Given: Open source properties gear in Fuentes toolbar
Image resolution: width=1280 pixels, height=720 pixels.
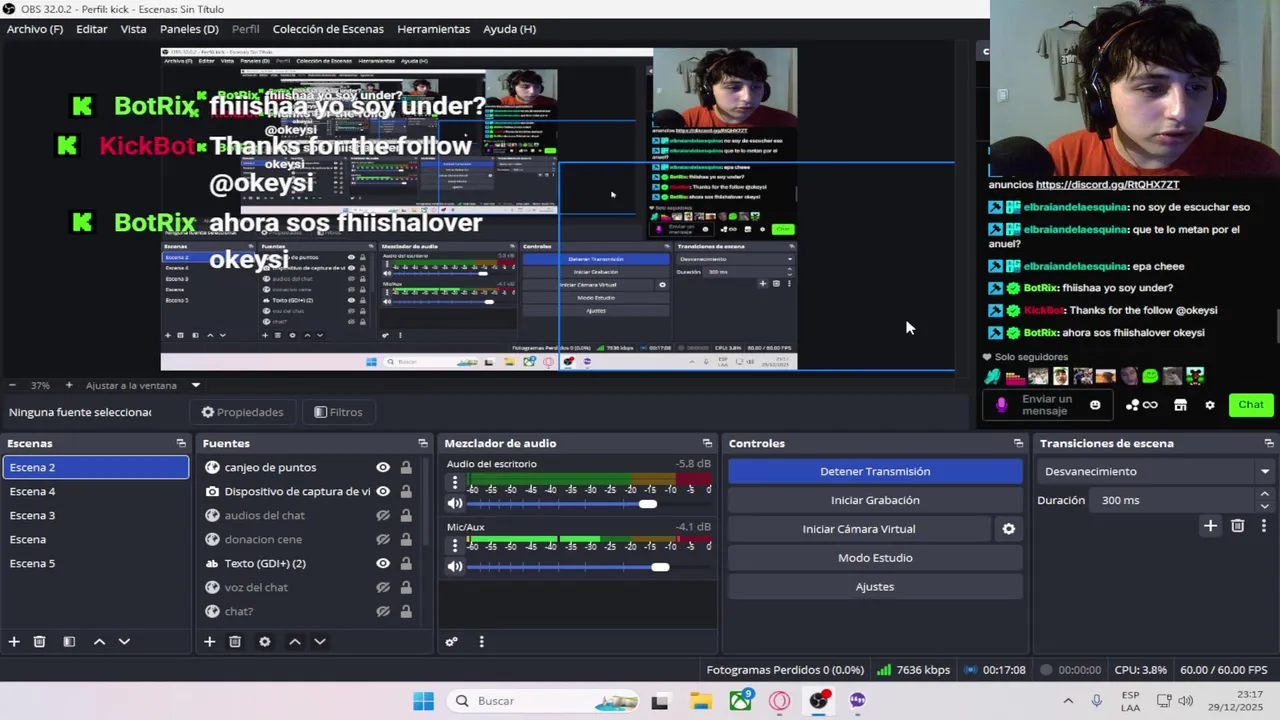Looking at the screenshot, I should pos(265,642).
